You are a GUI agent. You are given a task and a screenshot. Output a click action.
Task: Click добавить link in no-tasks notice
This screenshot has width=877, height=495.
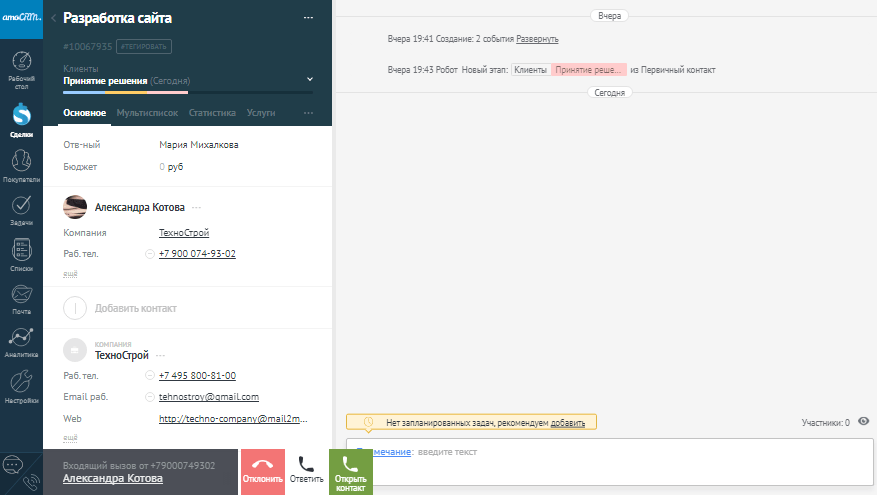pos(568,423)
